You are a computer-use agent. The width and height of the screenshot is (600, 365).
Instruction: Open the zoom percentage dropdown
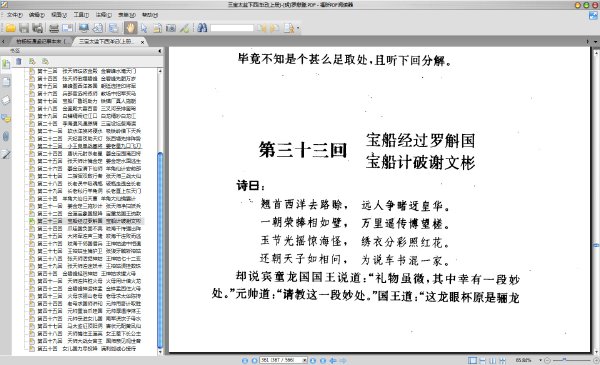541,360
